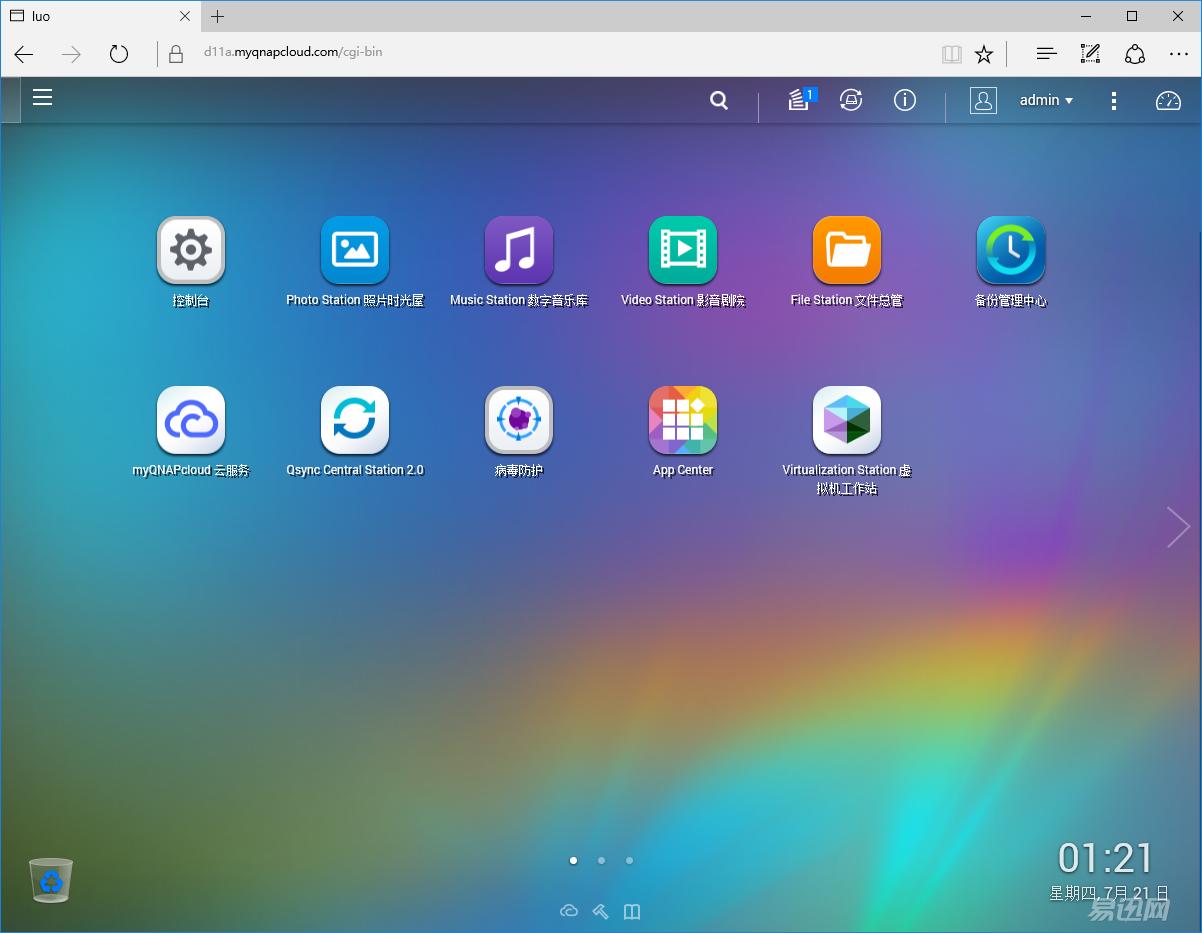Viewport: 1202px width, 933px height.
Task: Click the utility tools icon at bottom
Action: (x=600, y=911)
